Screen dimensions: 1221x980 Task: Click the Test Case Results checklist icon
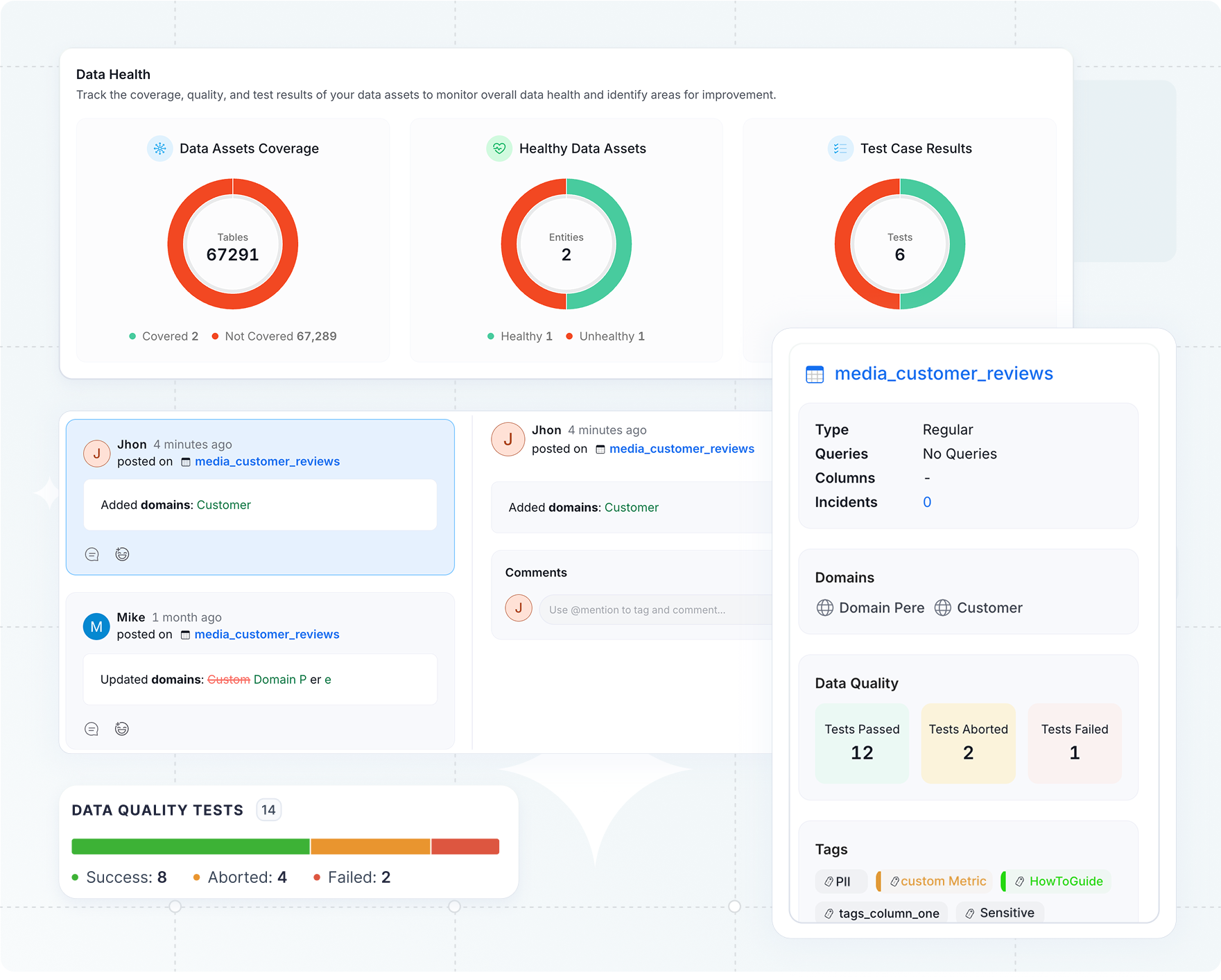(x=840, y=149)
